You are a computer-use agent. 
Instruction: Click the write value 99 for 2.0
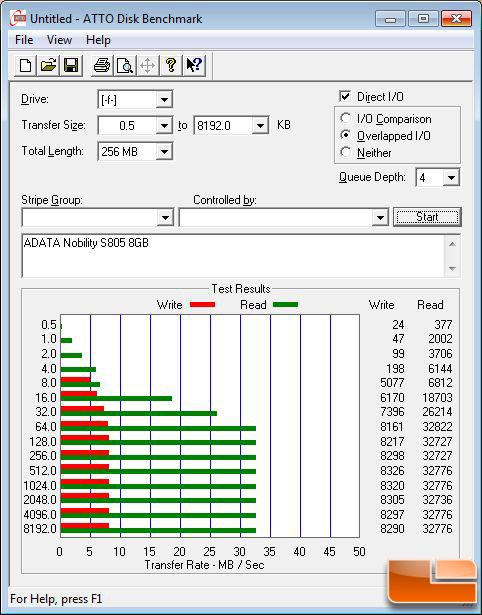398,354
